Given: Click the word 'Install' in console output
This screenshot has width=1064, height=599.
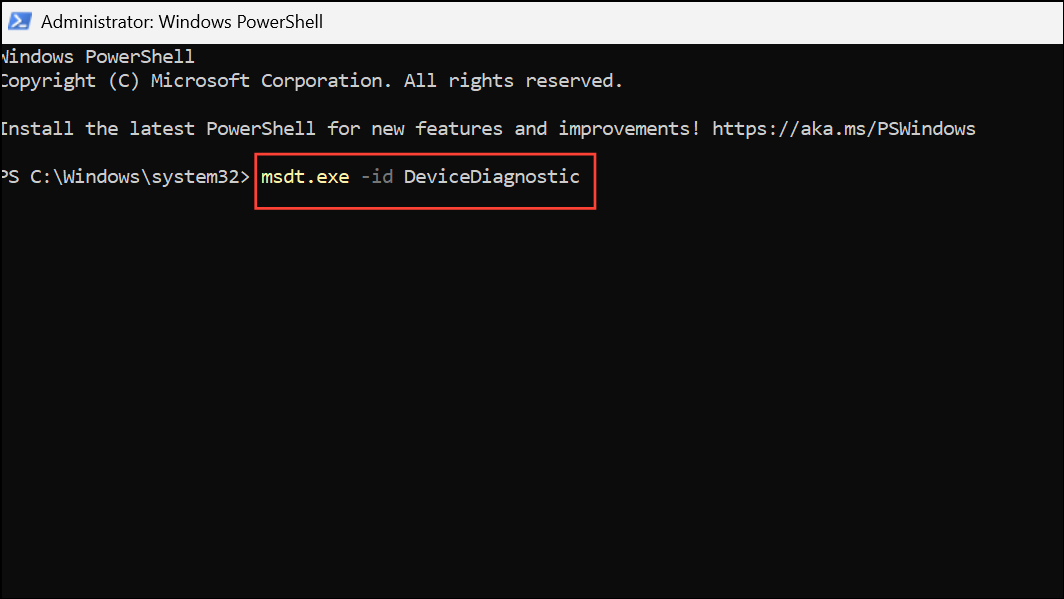Looking at the screenshot, I should coord(37,129).
